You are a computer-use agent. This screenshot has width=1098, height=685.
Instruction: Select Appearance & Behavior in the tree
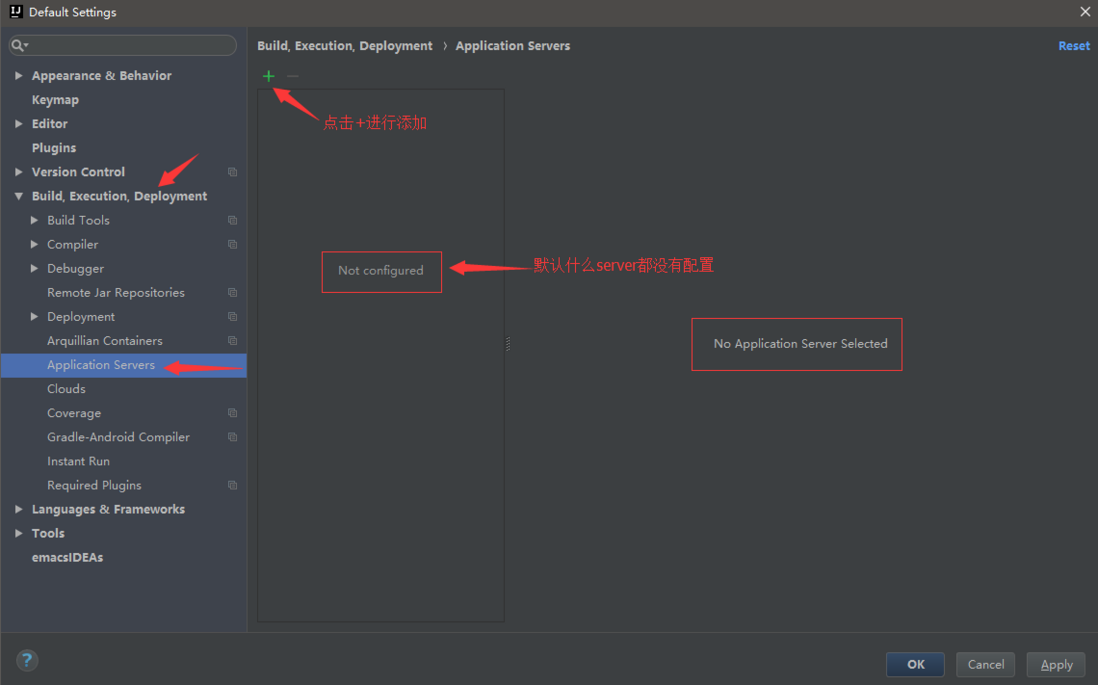102,76
